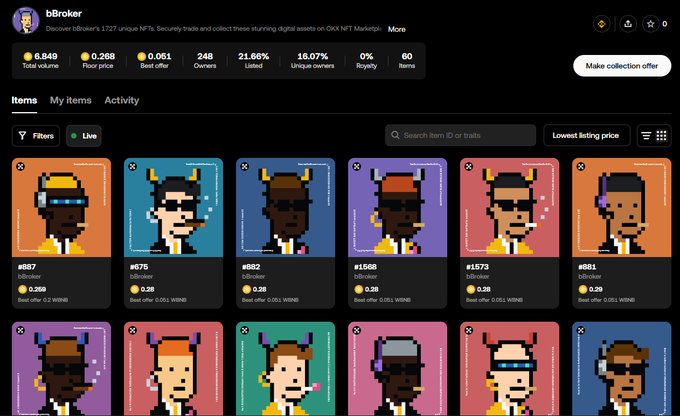Screen dimensions: 680x416
Task: Toggle the Live updates button
Action: [x=84, y=136]
